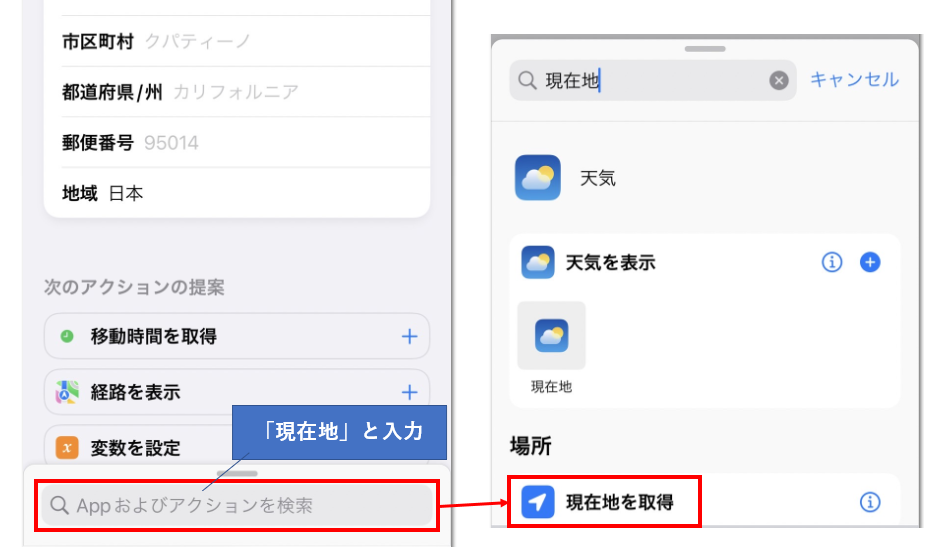The width and height of the screenshot is (937, 558).
Task: Tap the 郵便番号 field showing 95014
Action: [246, 143]
